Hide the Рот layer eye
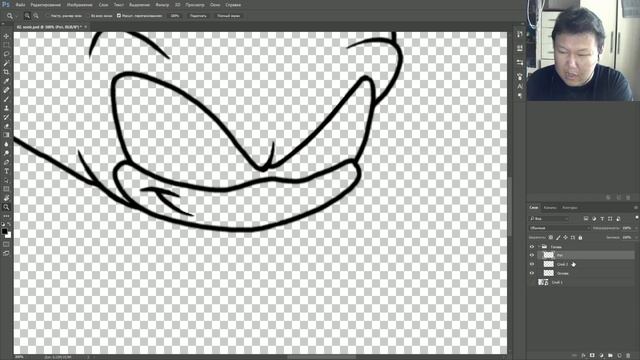 pos(532,255)
